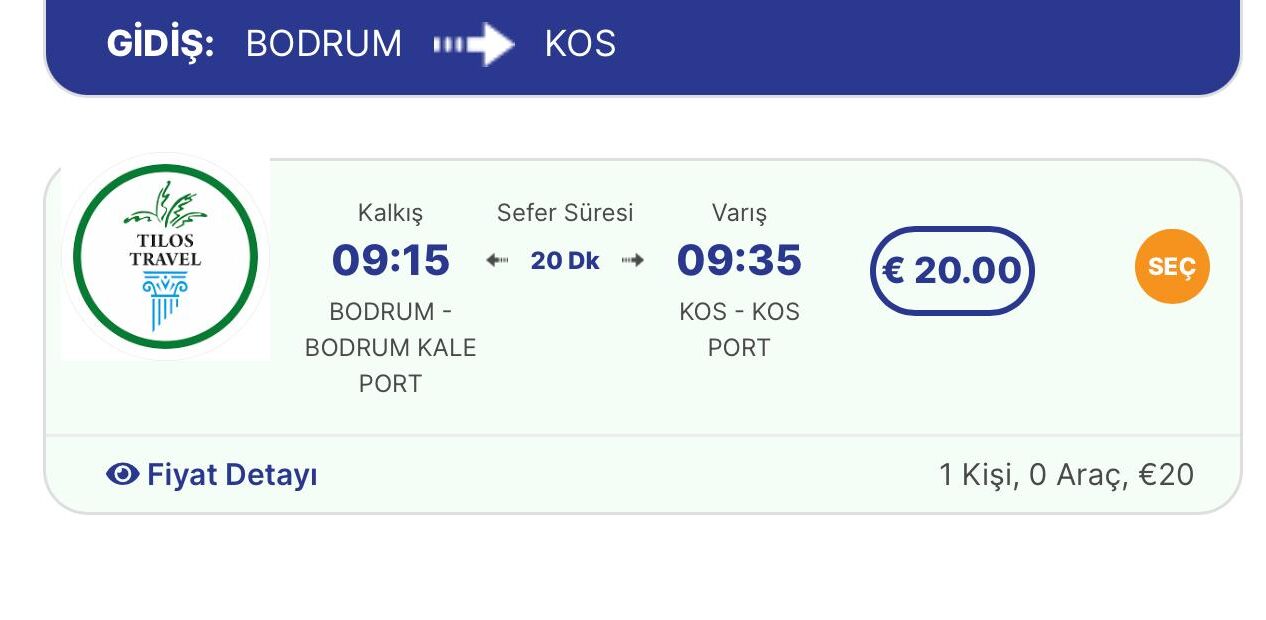Click the GİDİŞ header label
Image resolution: width=1266 pixels, height=620 pixels.
pyautogui.click(x=161, y=44)
